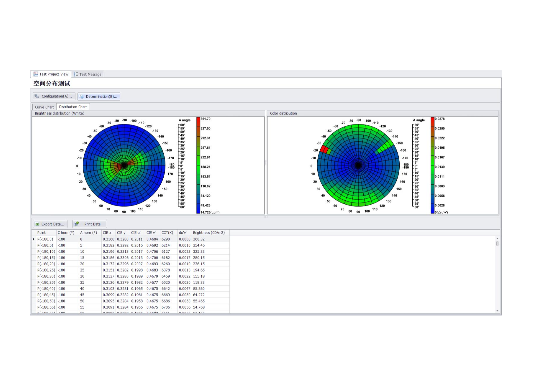Click the highlighted toolbar button beside Configuration
This screenshot has width=540, height=380.
[x=98, y=96]
